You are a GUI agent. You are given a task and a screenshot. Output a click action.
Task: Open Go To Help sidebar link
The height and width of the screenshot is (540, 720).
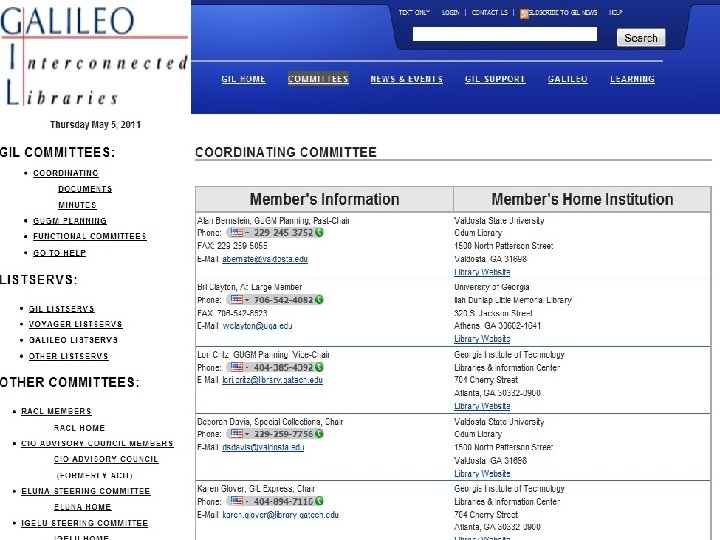tap(59, 253)
